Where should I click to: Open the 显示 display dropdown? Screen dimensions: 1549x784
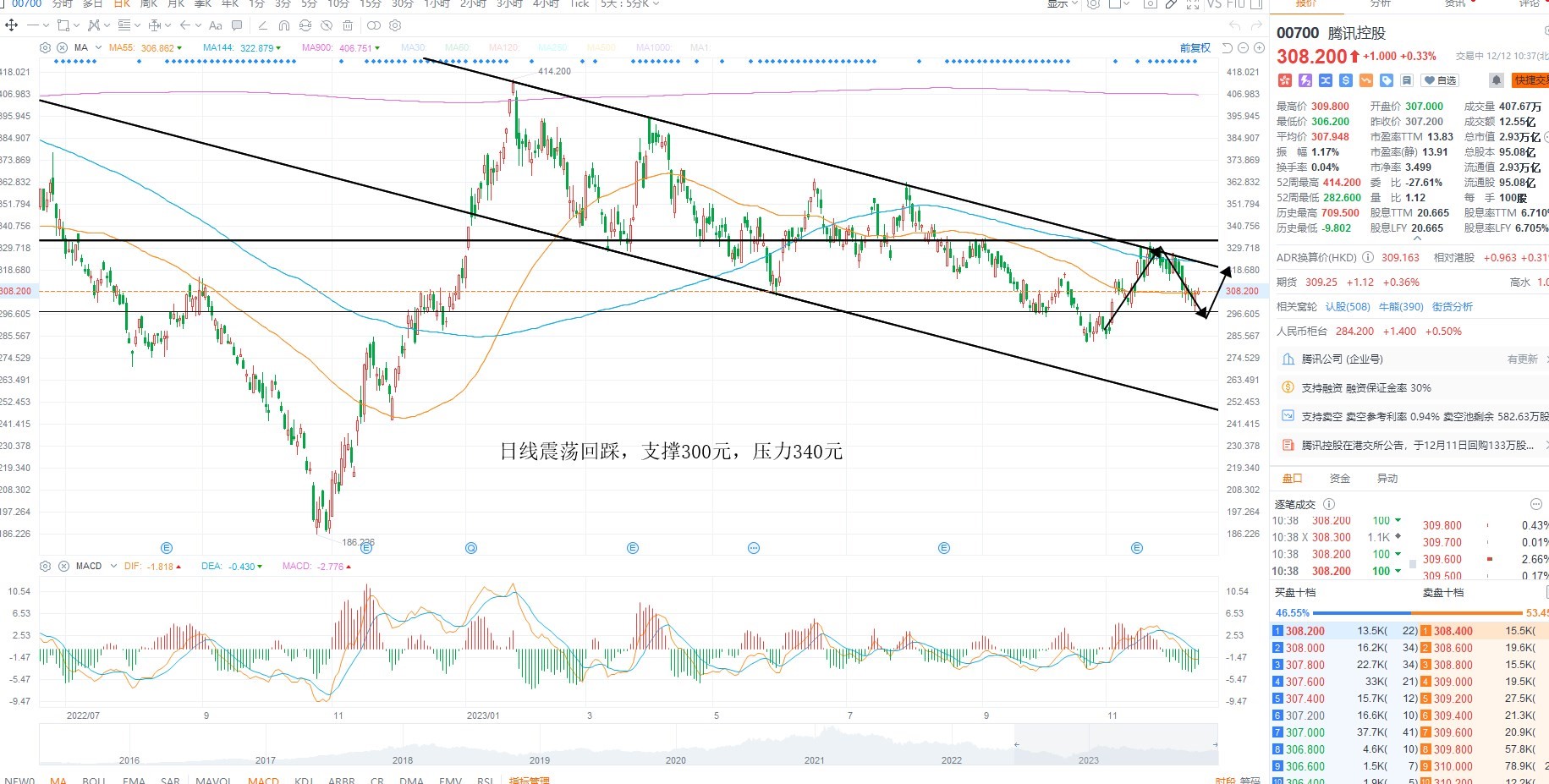pyautogui.click(x=1063, y=4)
